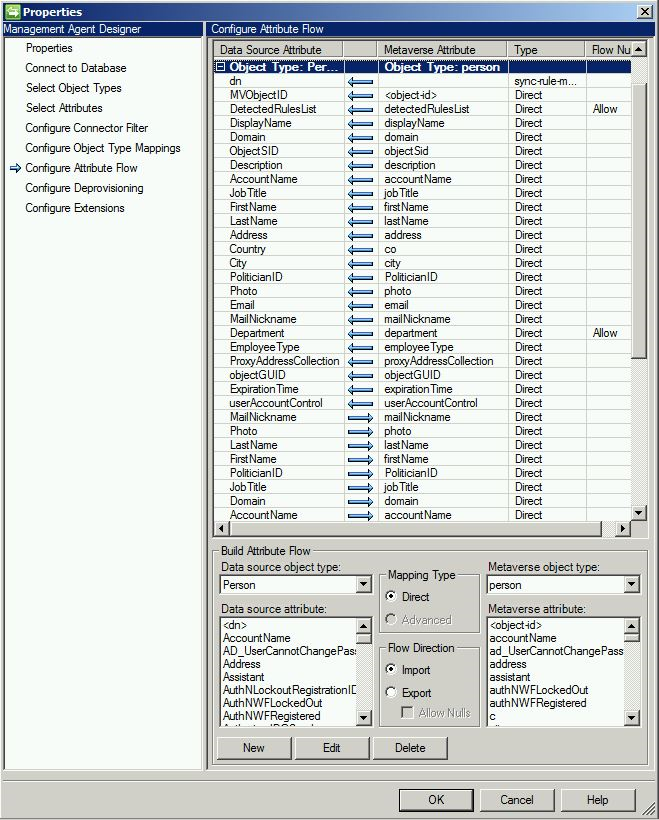This screenshot has height=820, width=659.
Task: Click import arrow on objectGUID row
Action: [360, 376]
